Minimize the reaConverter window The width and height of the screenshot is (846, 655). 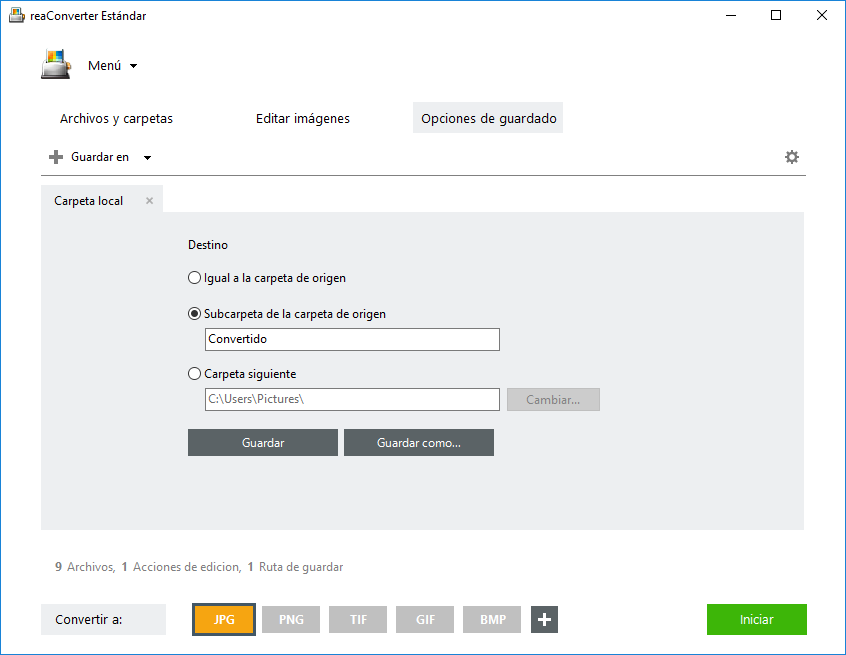click(x=731, y=15)
